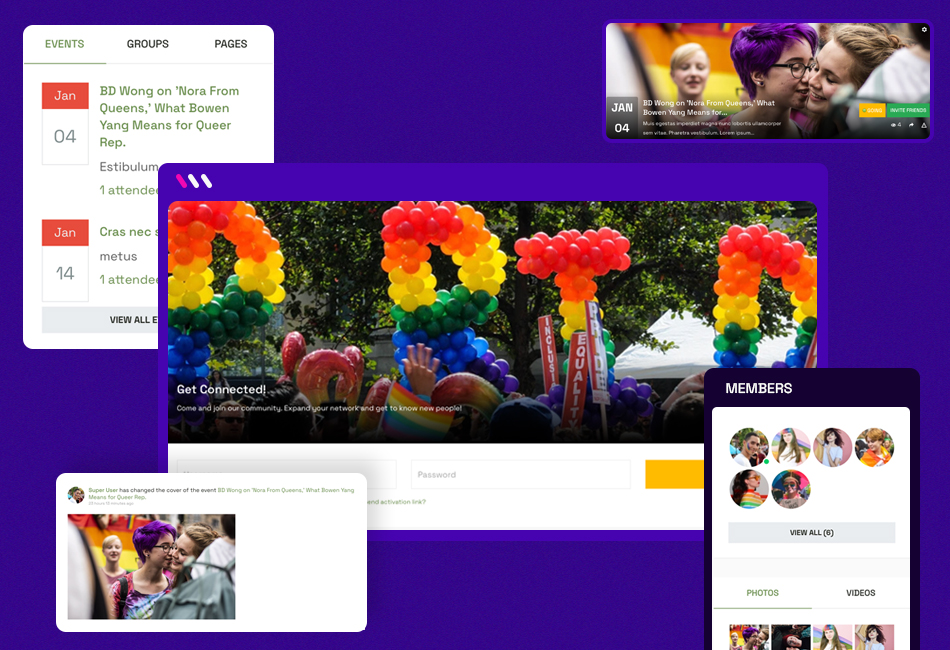This screenshot has height=650, width=950.
Task: Click the Password input field
Action: click(x=520, y=474)
